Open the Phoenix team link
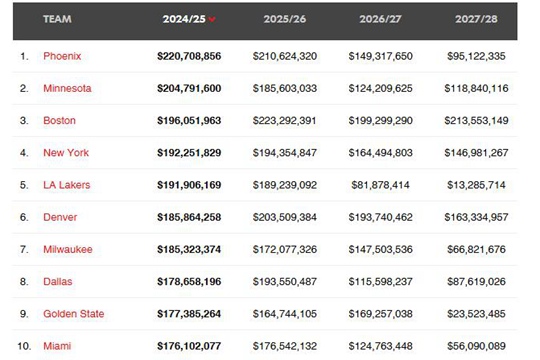Screen dimensions: 540x360 [62, 56]
